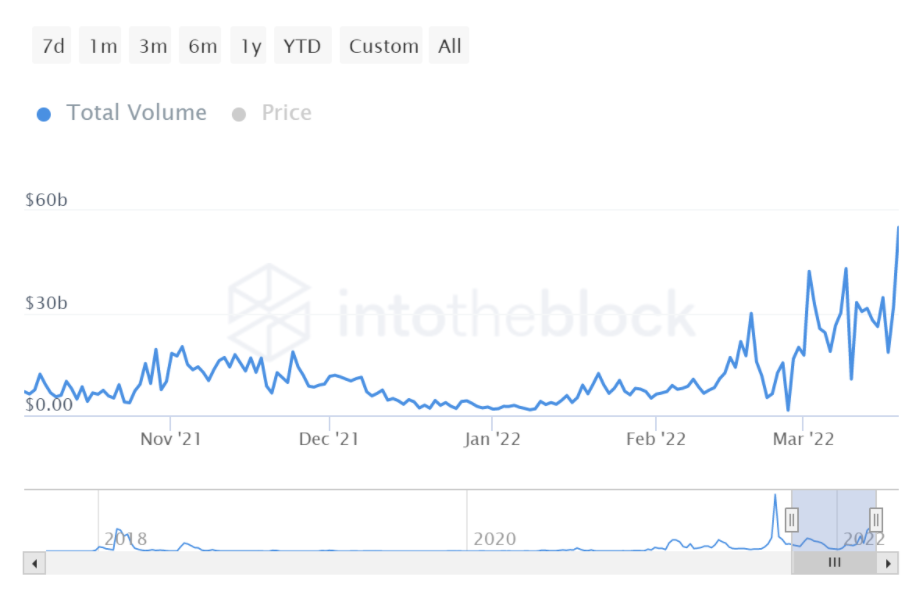Switch chart to 3m range
The height and width of the screenshot is (615, 922).
point(153,46)
